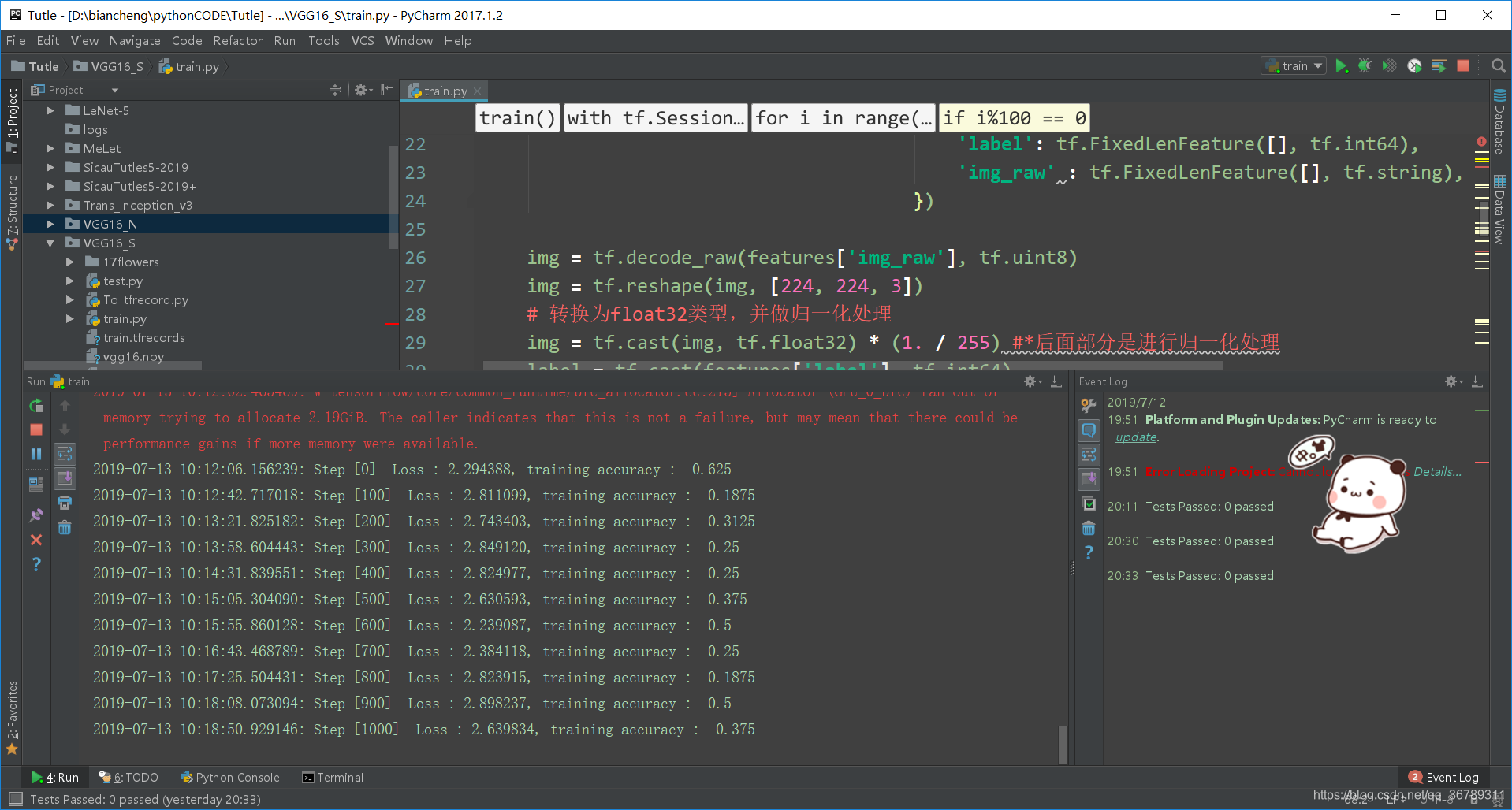Collapse the VGG16_S folder
The width and height of the screenshot is (1512, 810).
50,243
